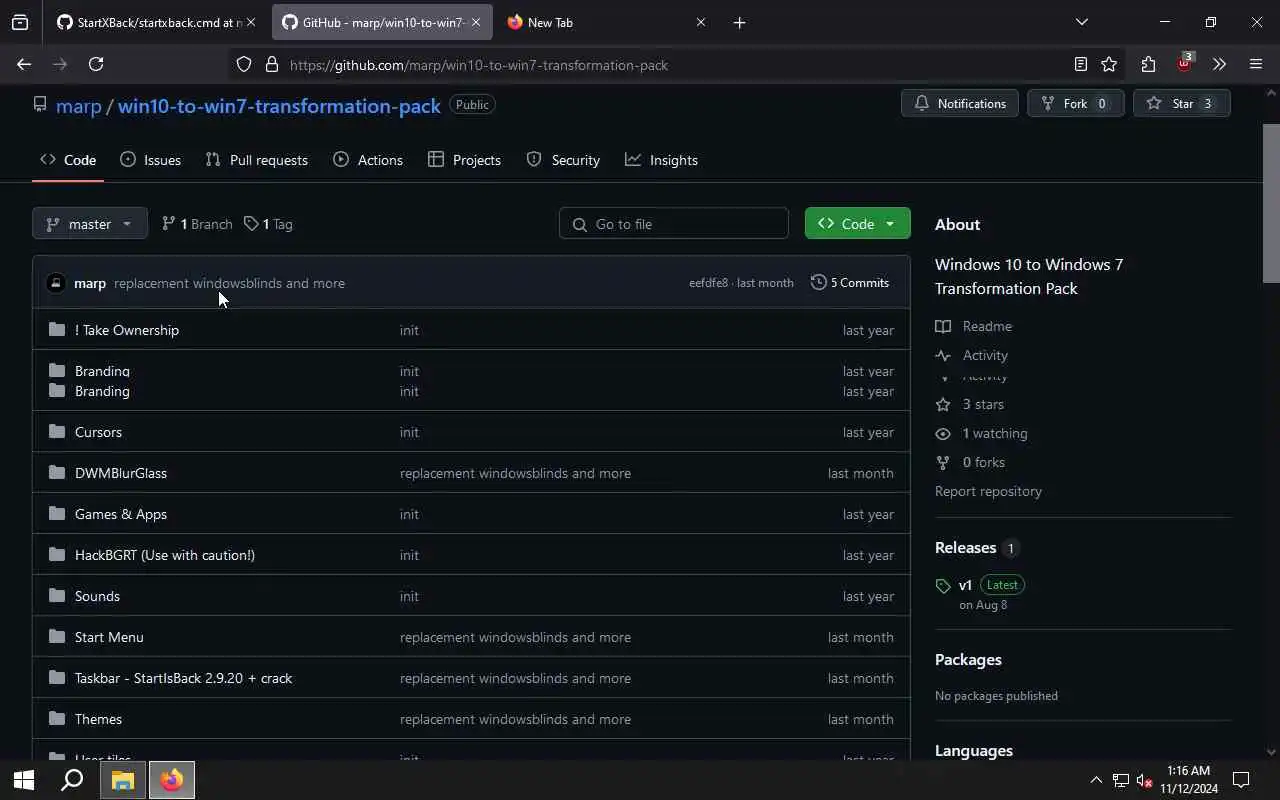
Task: Open Windows Start button
Action: point(24,780)
